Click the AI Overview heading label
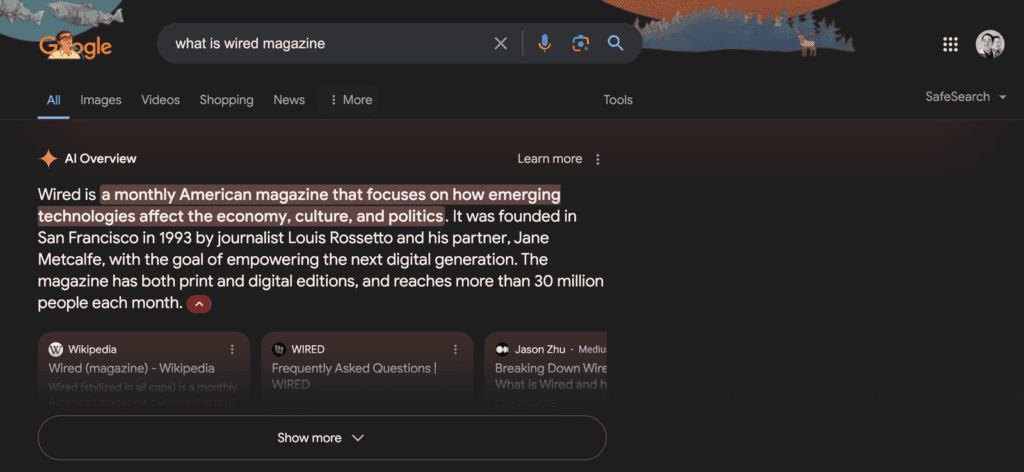Image resolution: width=1024 pixels, height=472 pixels. pyautogui.click(x=101, y=159)
